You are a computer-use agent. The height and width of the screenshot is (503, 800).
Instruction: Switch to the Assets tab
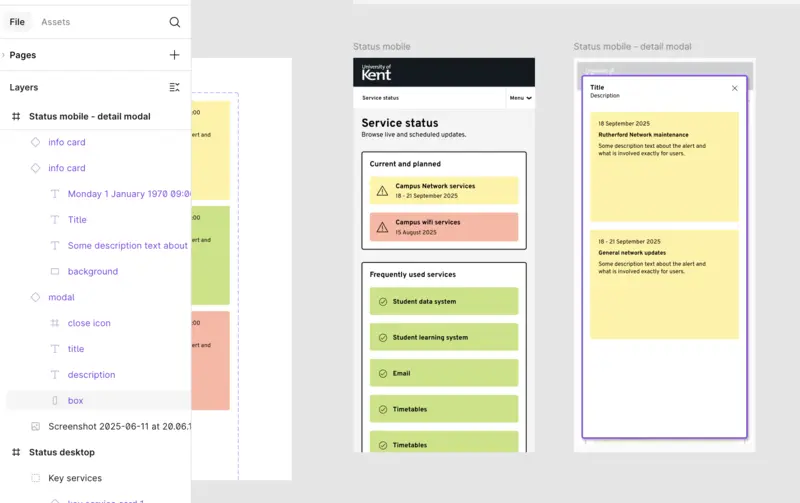(x=55, y=22)
